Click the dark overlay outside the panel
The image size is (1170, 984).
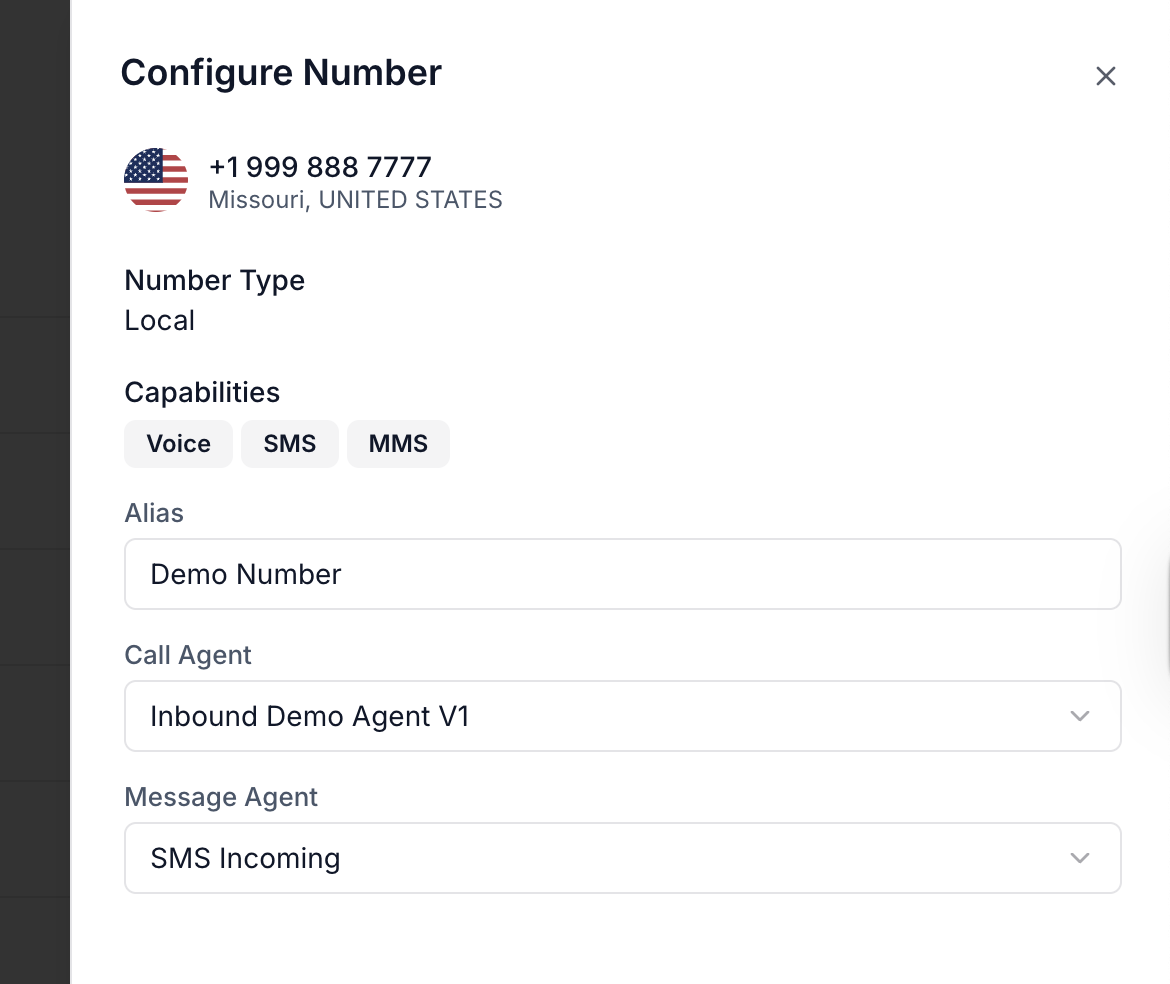34,492
